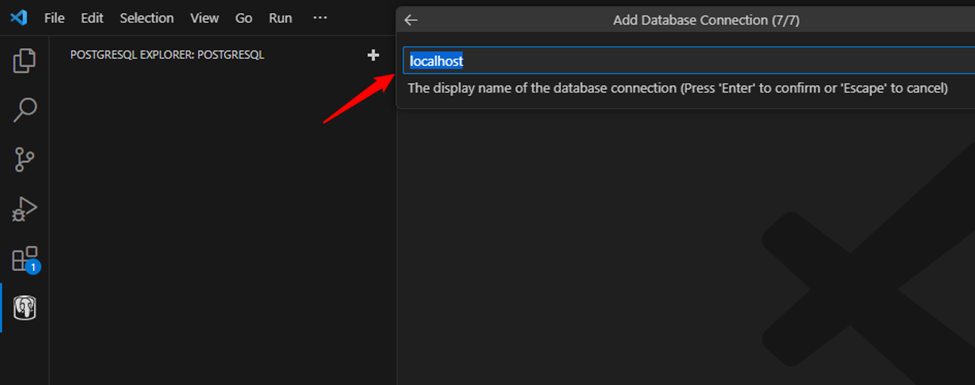
Task: Open the Go menu
Action: click(244, 18)
